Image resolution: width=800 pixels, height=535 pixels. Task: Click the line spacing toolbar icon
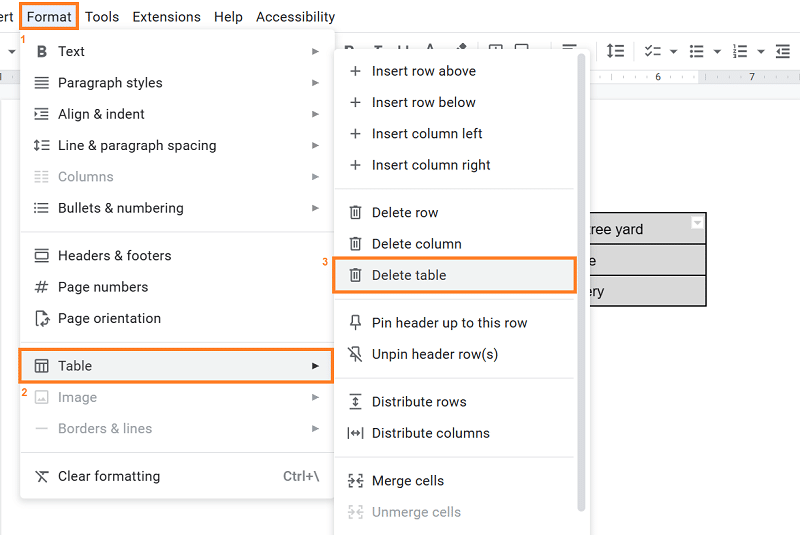point(615,51)
